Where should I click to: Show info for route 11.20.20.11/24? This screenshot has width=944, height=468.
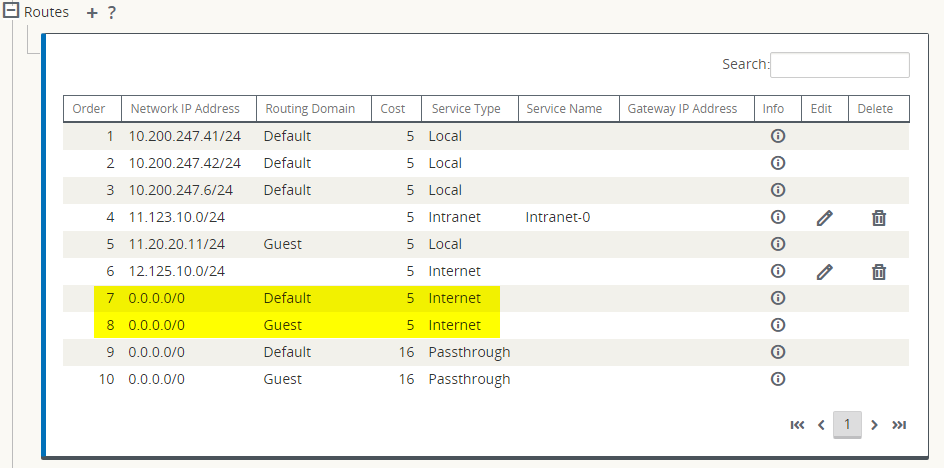click(x=778, y=244)
